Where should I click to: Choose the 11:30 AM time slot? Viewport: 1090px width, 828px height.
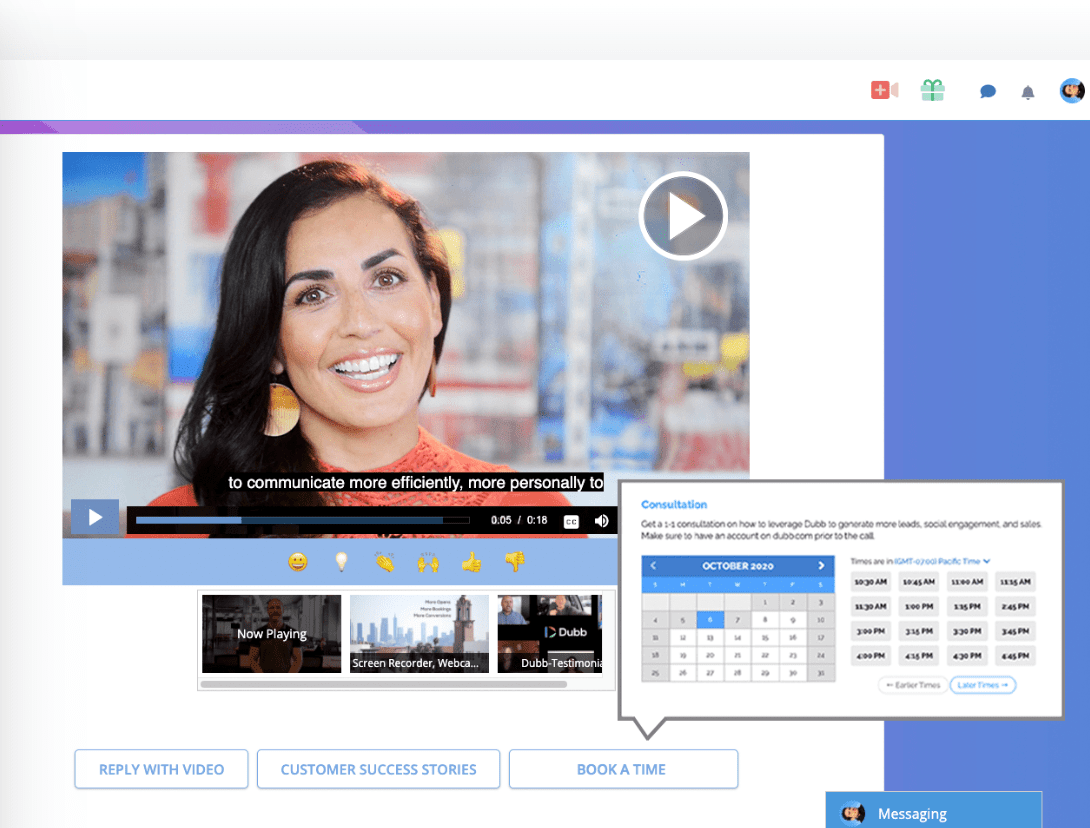[x=870, y=607]
